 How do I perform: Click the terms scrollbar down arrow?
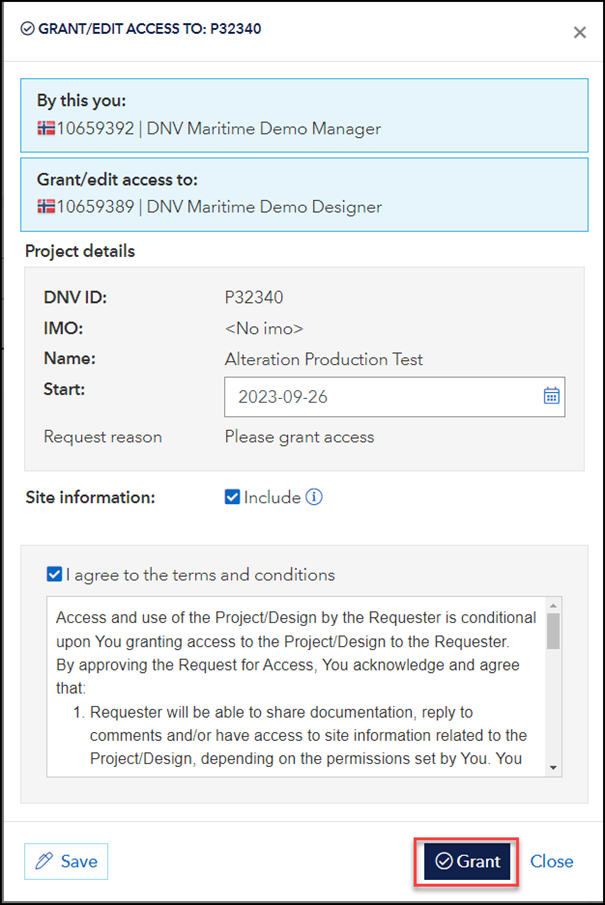(x=553, y=767)
